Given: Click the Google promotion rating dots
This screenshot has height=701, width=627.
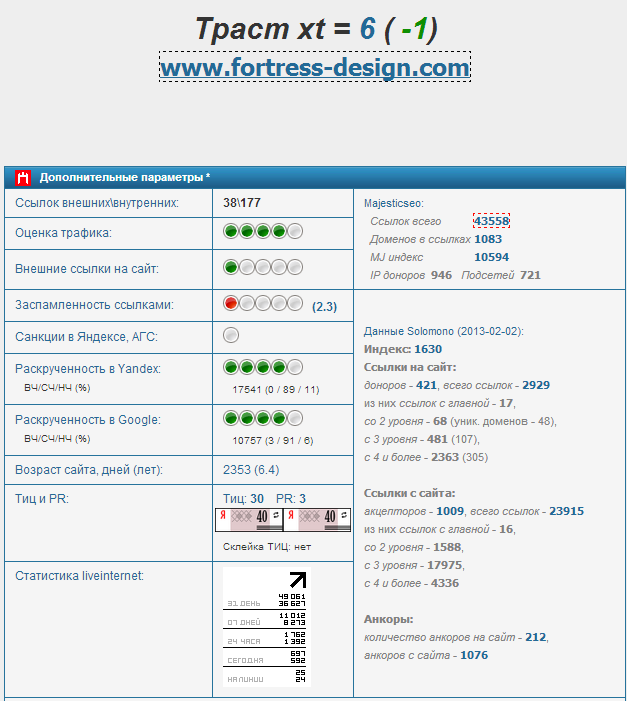Looking at the screenshot, I should (x=263, y=418).
